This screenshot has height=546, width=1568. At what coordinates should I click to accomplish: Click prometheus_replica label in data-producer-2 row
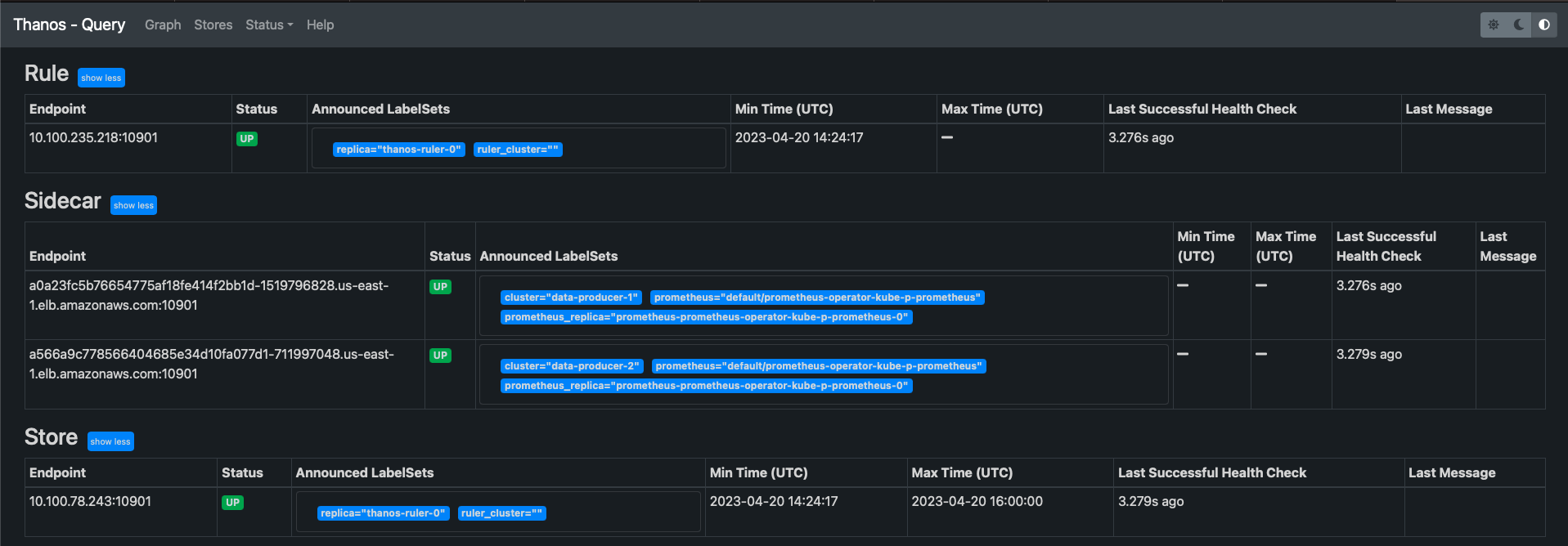pos(707,386)
